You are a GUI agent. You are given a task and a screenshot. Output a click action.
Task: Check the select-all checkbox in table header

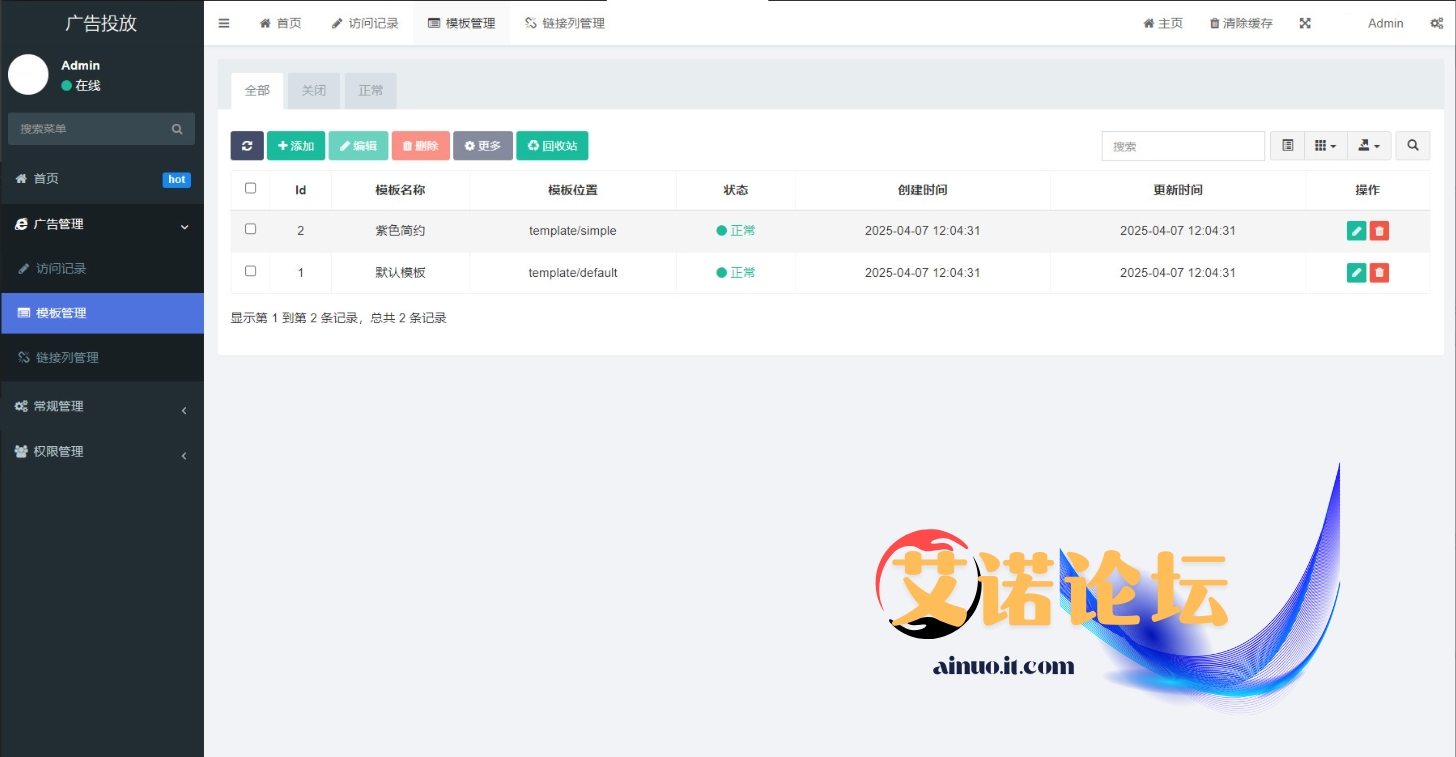[x=251, y=188]
